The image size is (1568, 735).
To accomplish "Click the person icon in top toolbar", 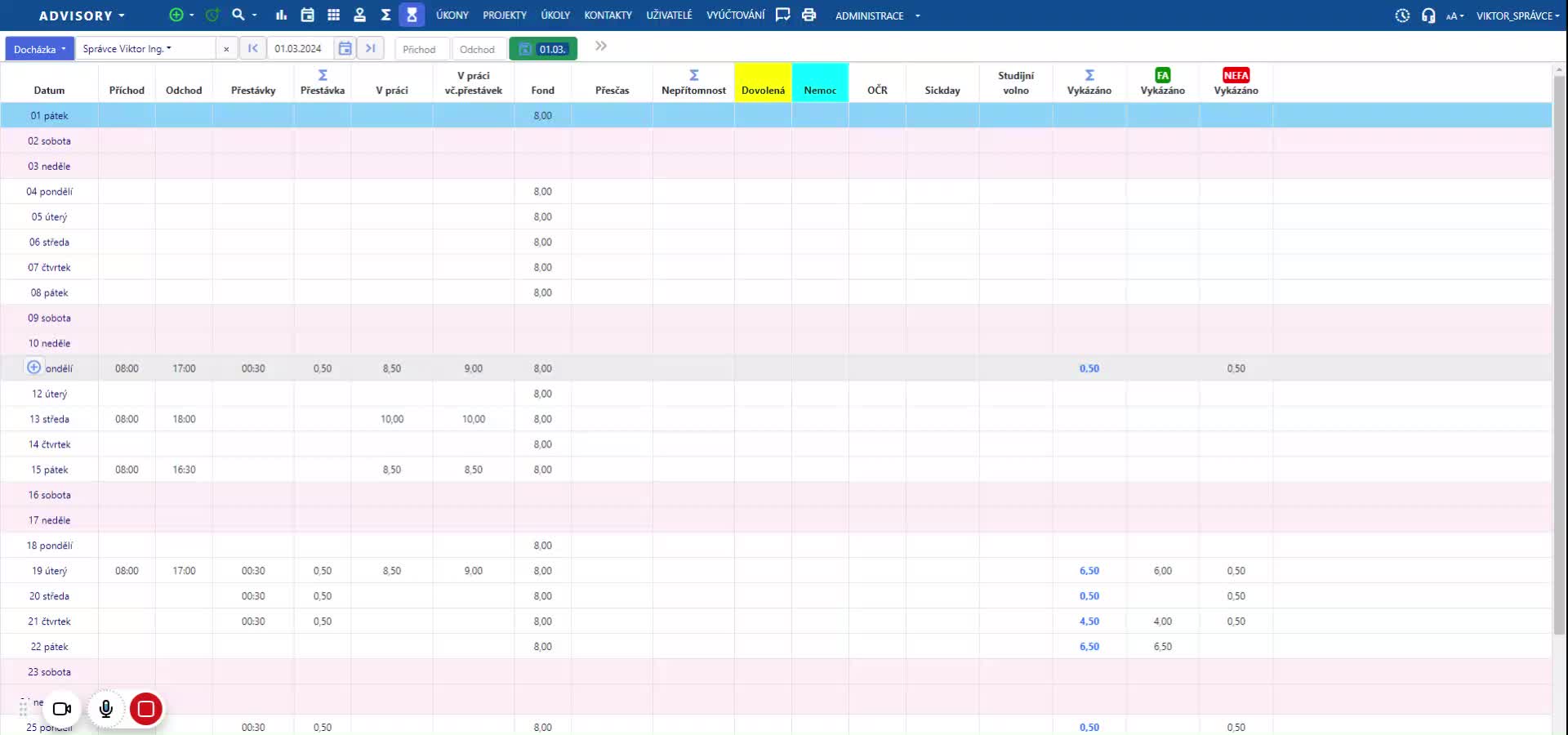I will [x=359, y=15].
